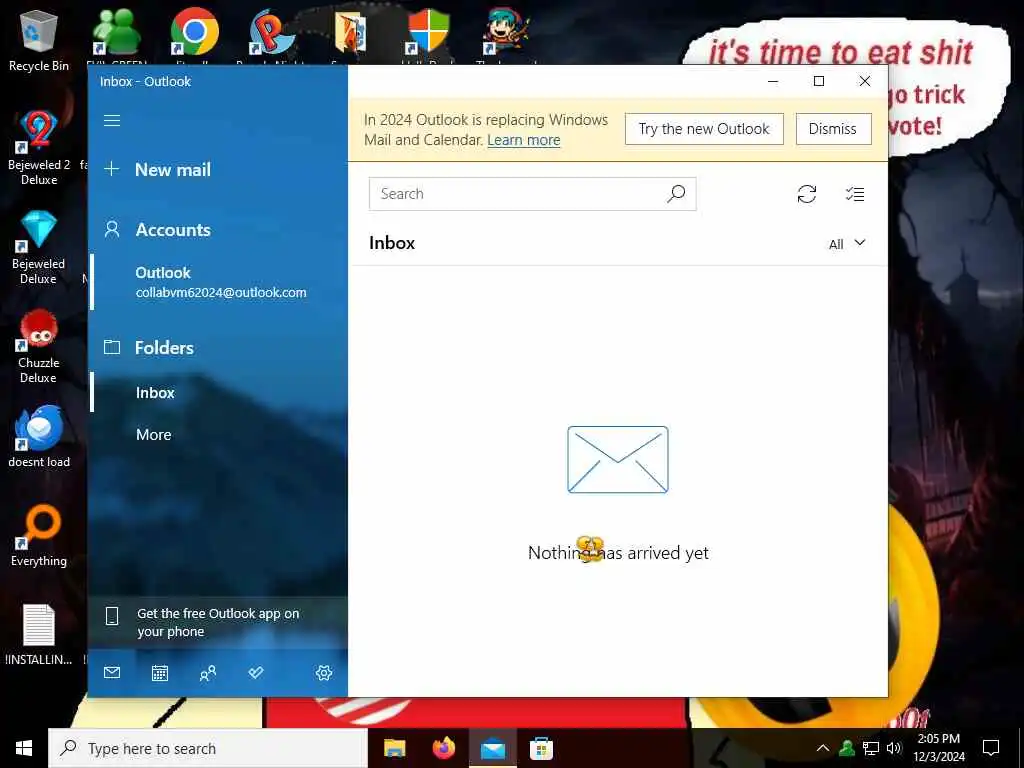Image resolution: width=1024 pixels, height=768 pixels.
Task: Select the Google Chrome desktop shortcut
Action: 195,33
